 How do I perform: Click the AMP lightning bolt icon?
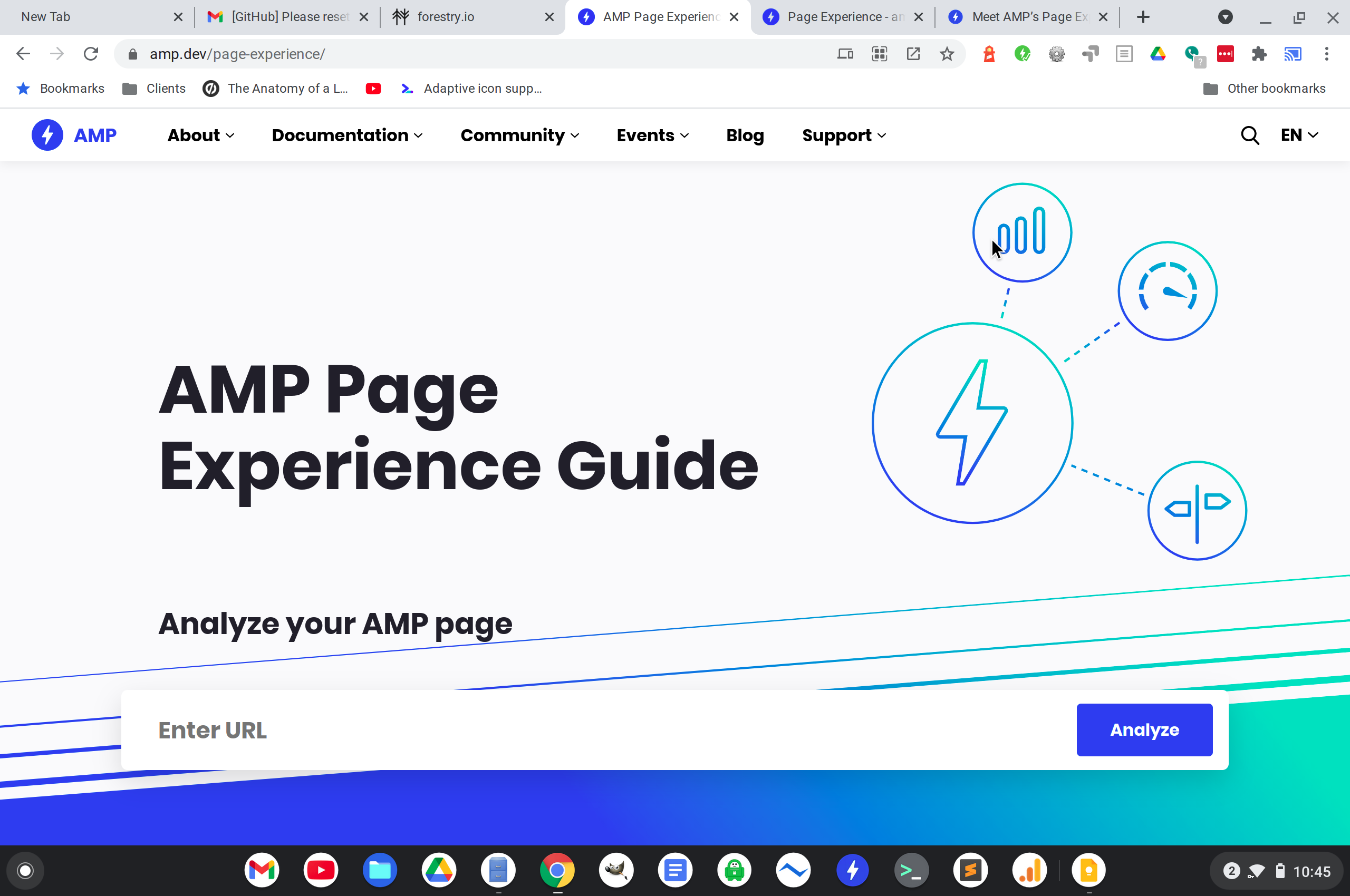47,135
